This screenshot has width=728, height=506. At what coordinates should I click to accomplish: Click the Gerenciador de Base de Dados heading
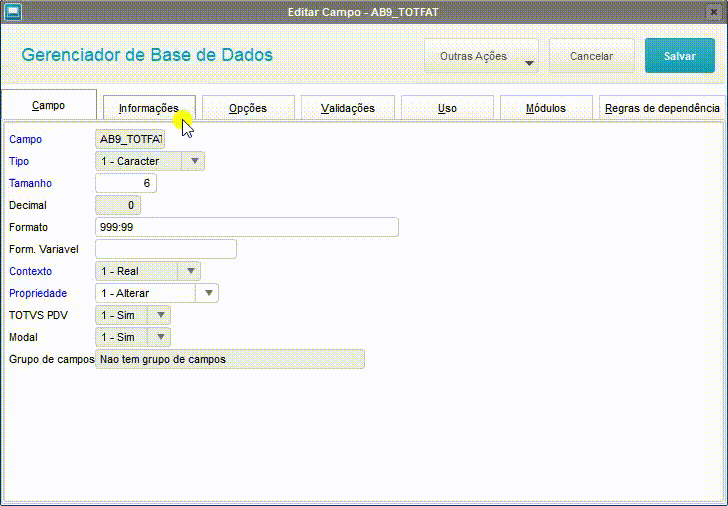tap(147, 55)
